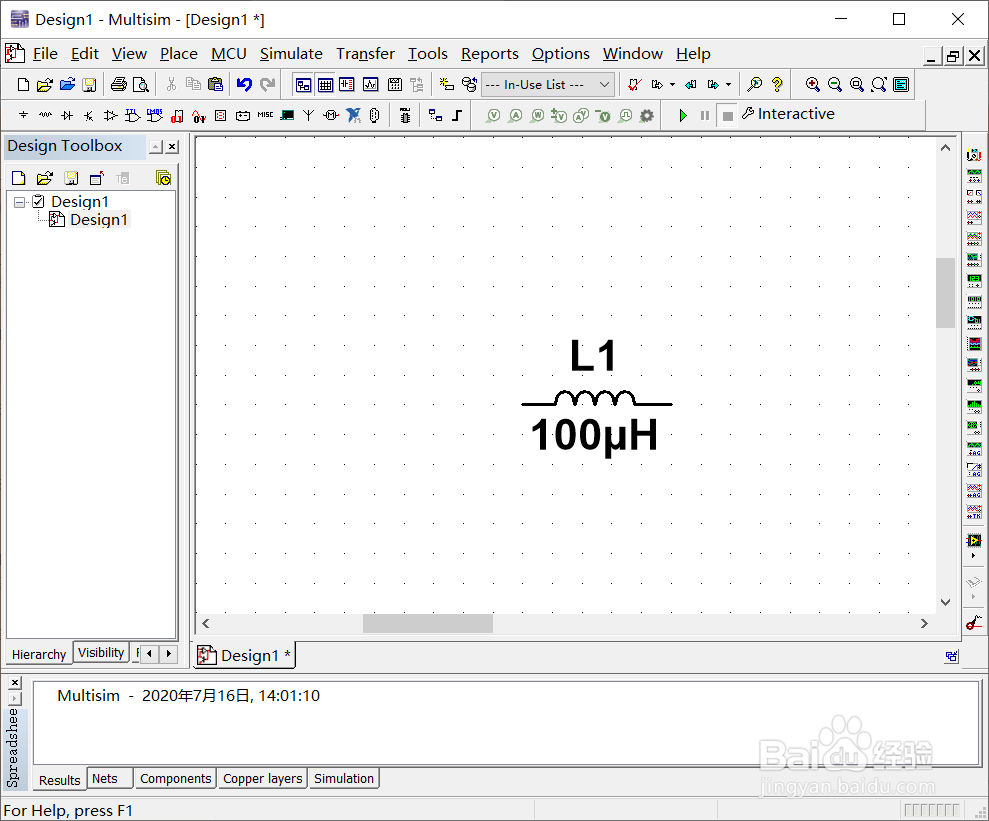The image size is (989, 821).
Task: Toggle the Design Toolbox view button
Action: point(303,84)
